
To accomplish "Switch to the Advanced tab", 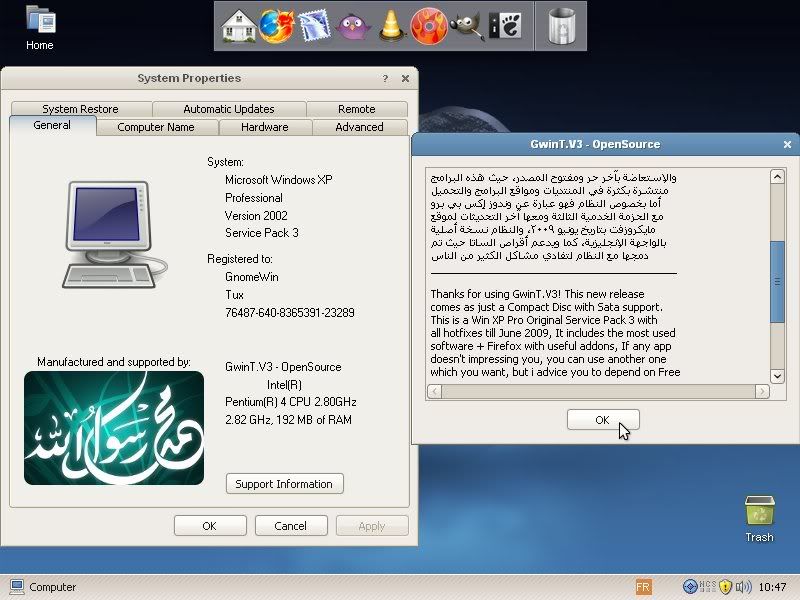I will point(359,127).
